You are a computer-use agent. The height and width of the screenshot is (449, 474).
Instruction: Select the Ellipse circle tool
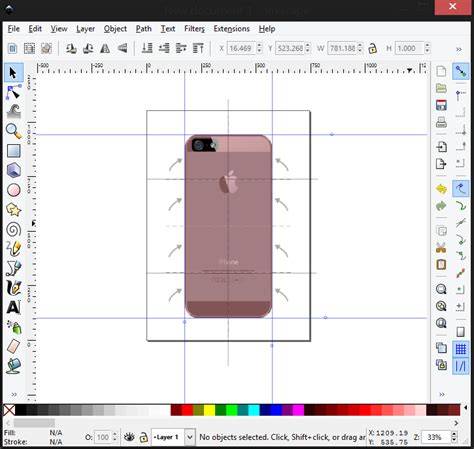click(13, 190)
